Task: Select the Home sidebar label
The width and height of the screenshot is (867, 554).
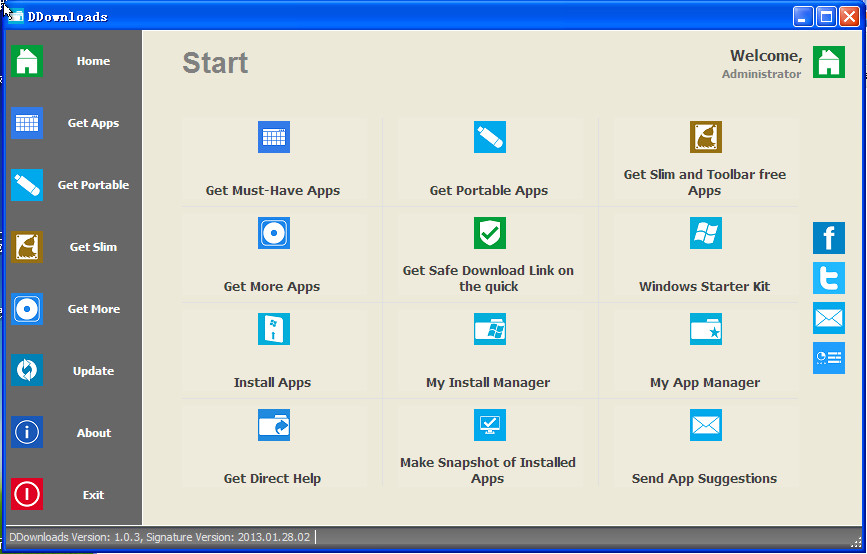Action: pyautogui.click(x=93, y=61)
